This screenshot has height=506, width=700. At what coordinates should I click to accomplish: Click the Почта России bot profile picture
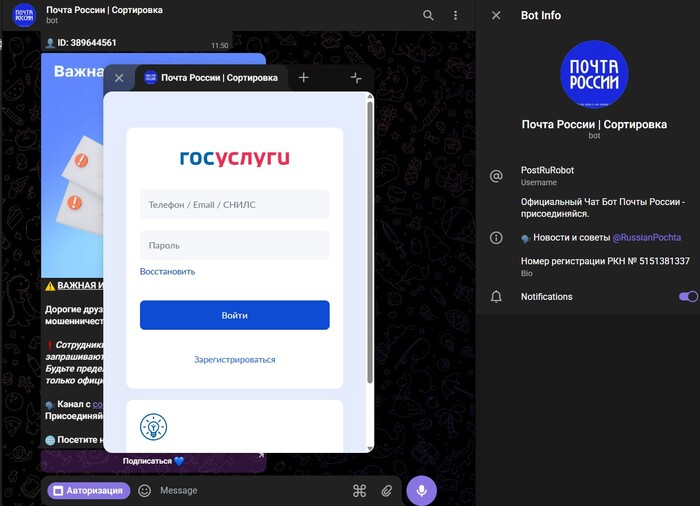[594, 74]
